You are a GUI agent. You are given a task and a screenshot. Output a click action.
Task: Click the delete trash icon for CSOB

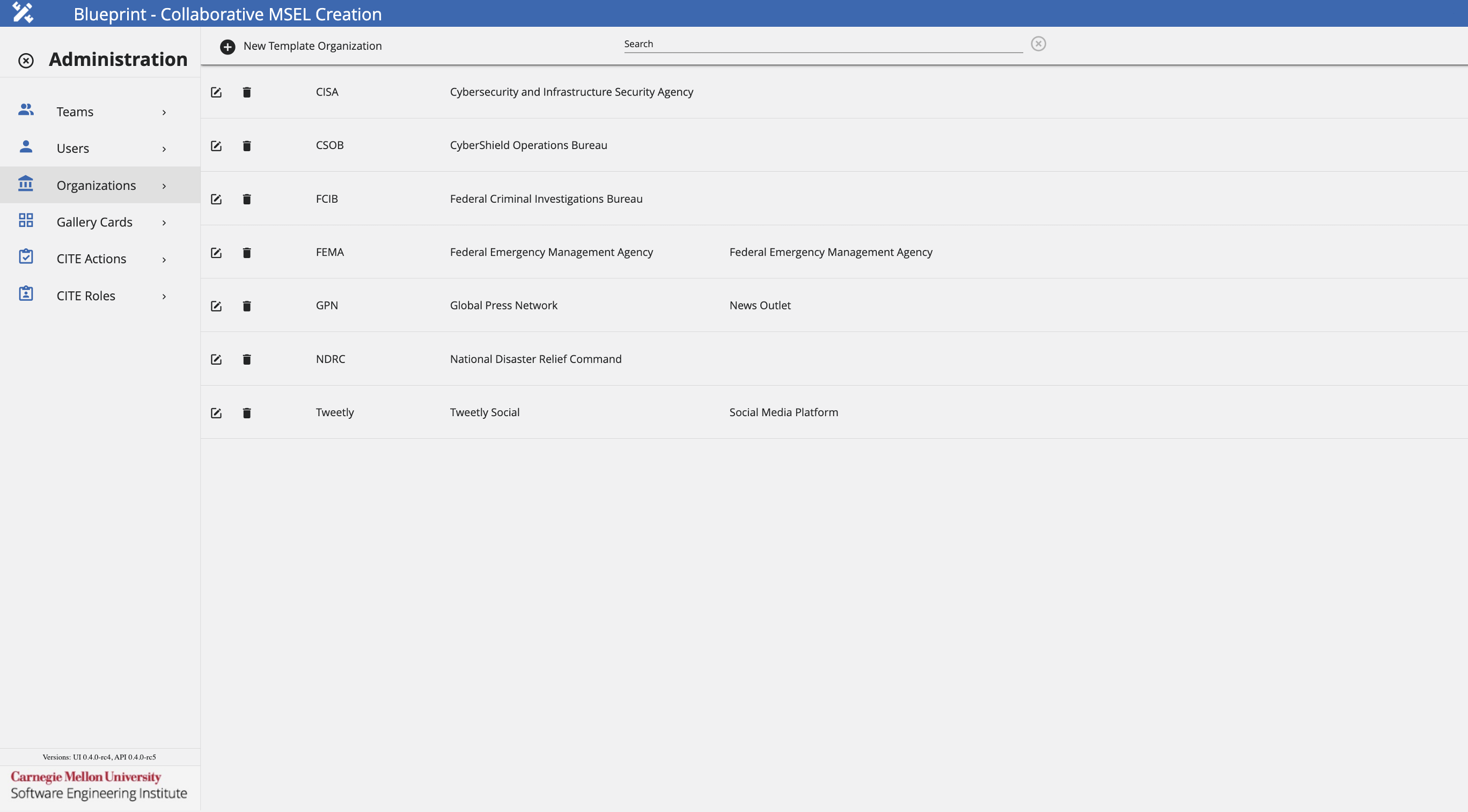point(247,146)
